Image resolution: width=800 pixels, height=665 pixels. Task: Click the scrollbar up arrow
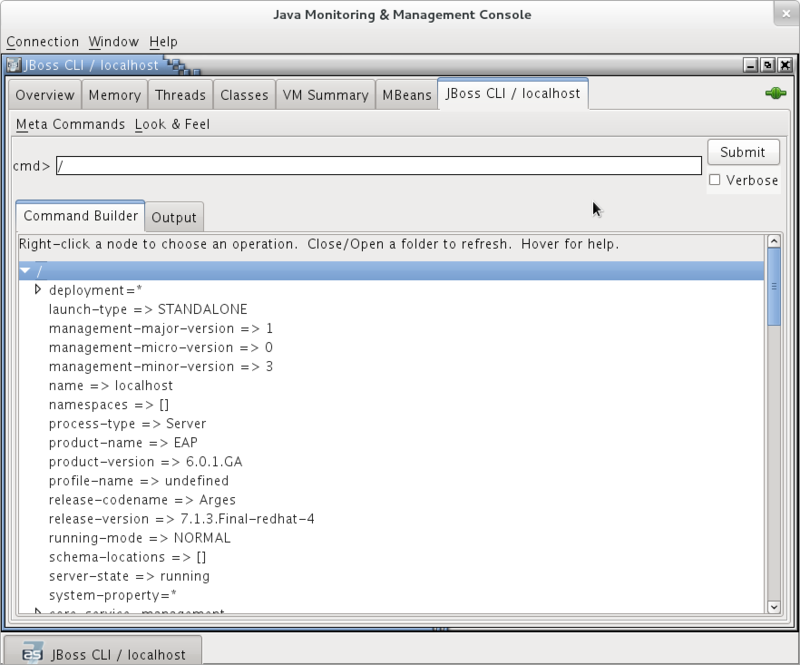774,241
